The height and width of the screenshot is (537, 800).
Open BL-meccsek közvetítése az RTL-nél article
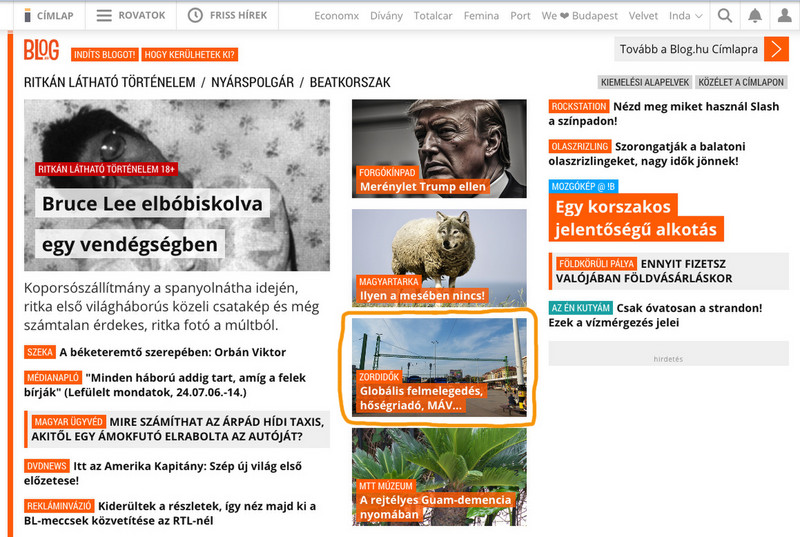tap(170, 514)
